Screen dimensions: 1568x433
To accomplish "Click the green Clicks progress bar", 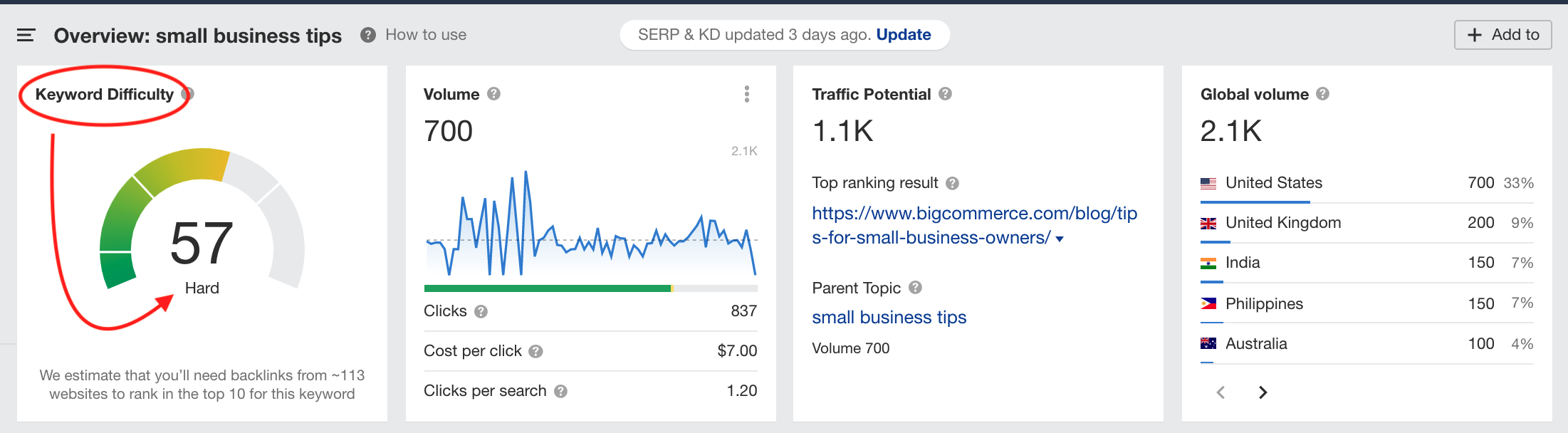I will point(548,288).
